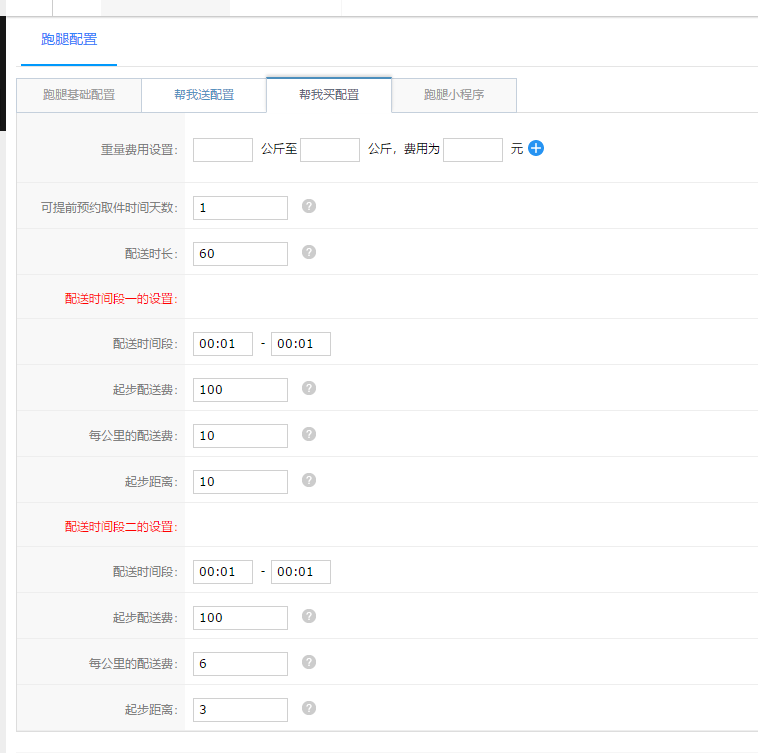758x753 pixels.
Task: Switch to 跑腿基础配置 tab
Action: point(79,95)
